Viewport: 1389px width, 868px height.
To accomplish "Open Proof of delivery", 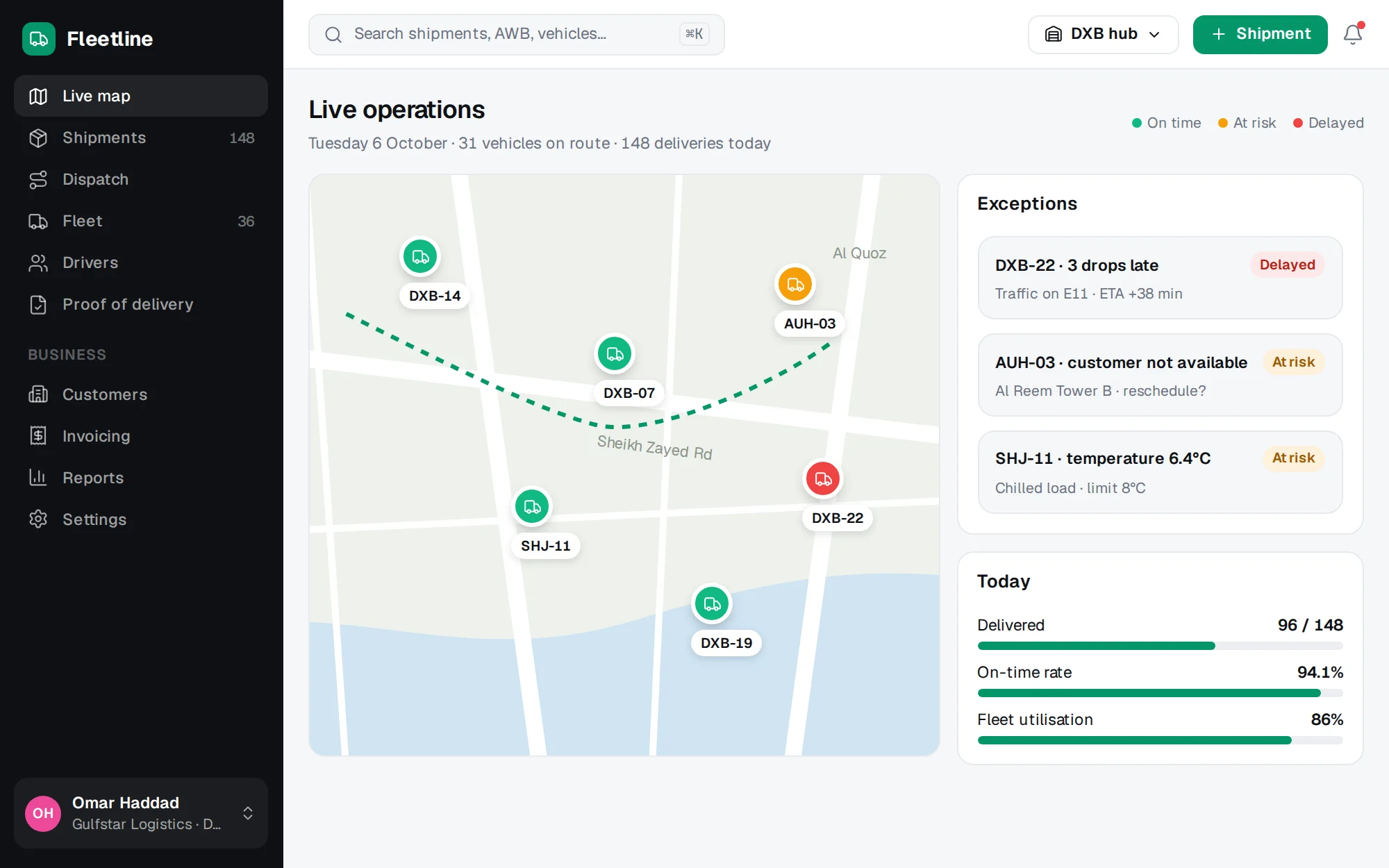I will point(141,304).
